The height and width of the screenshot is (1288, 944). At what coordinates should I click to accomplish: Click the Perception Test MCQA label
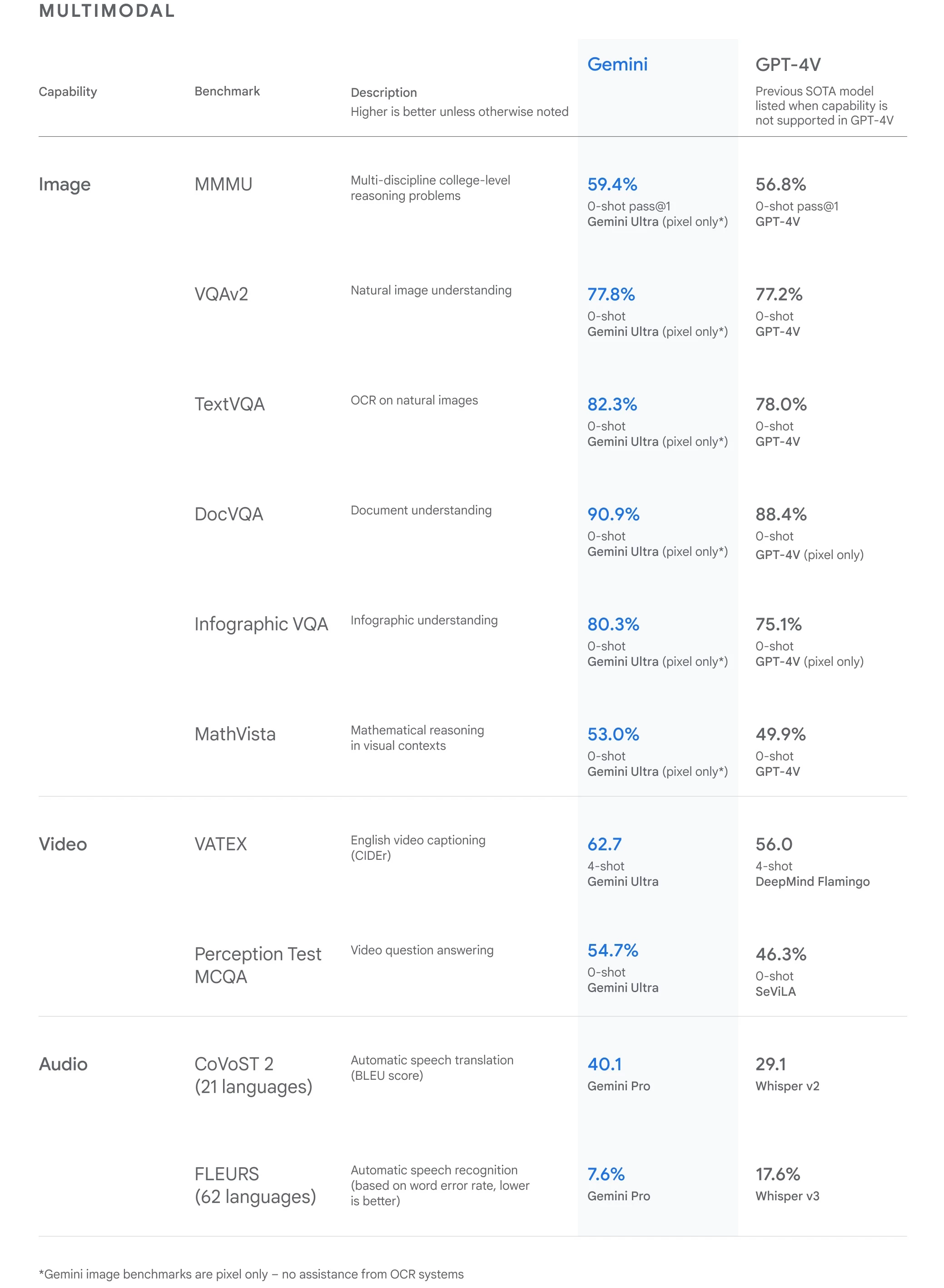258,965
